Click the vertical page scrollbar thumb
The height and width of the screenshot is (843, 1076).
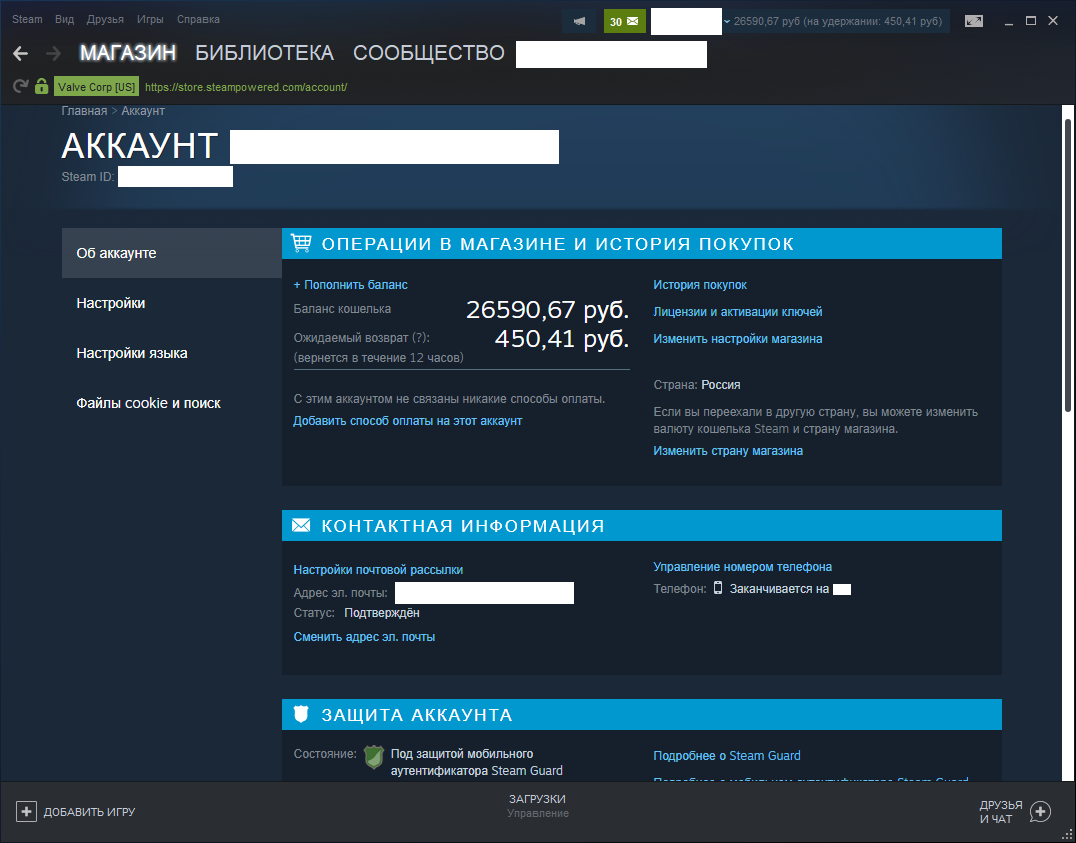(x=1068, y=265)
